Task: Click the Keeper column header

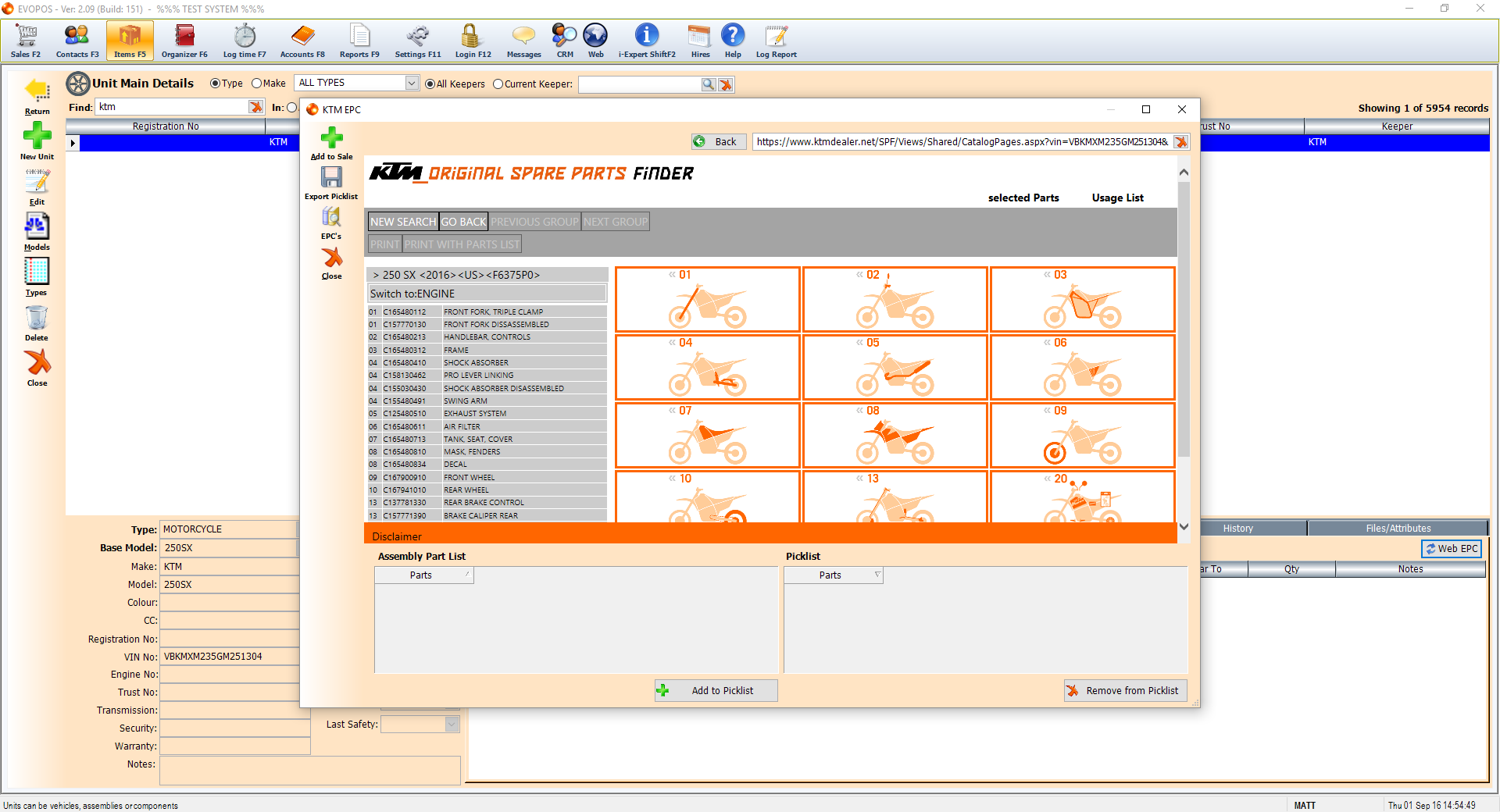Action: point(1396,126)
